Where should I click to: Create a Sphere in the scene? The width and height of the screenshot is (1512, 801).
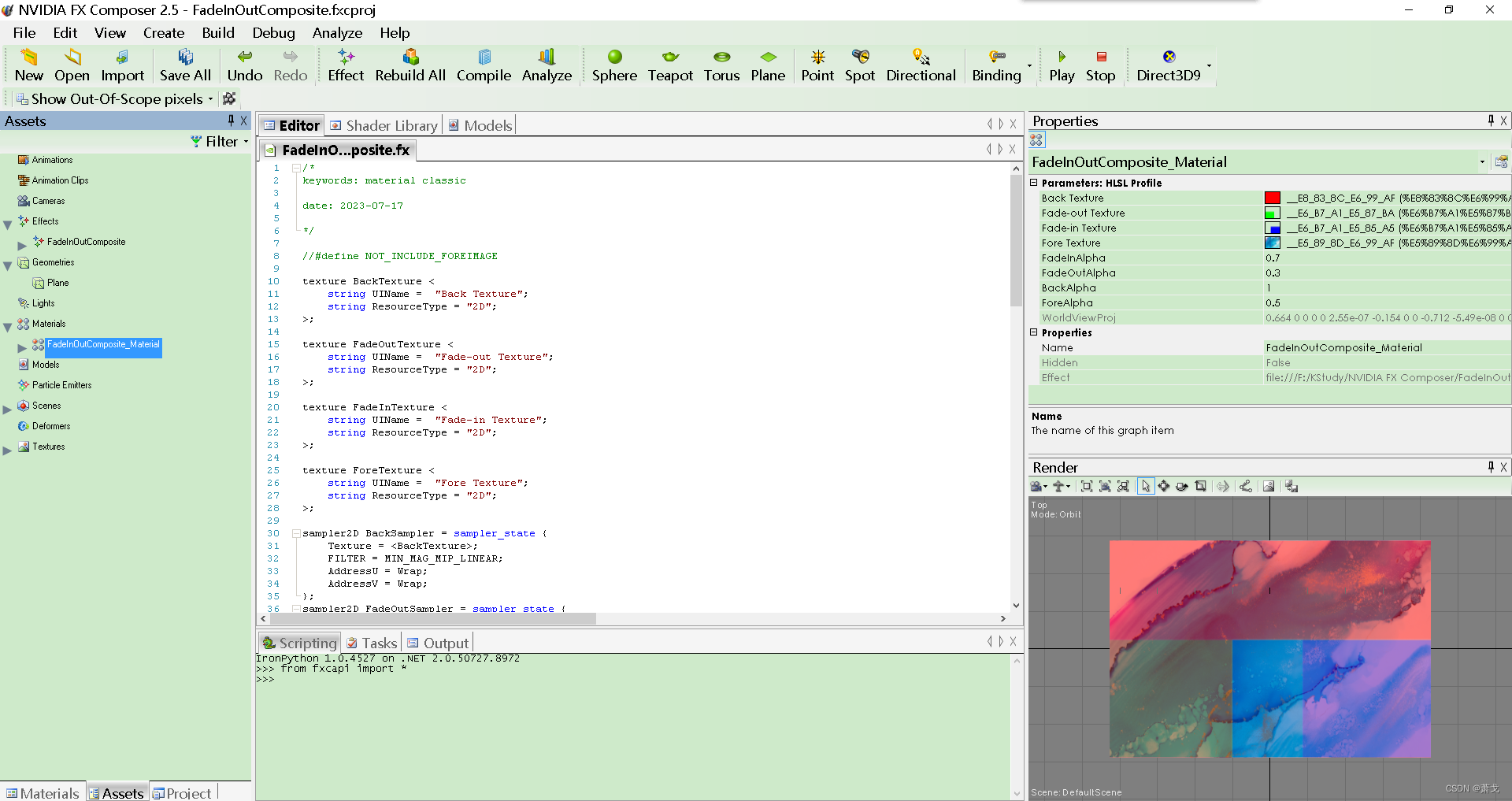pyautogui.click(x=614, y=65)
